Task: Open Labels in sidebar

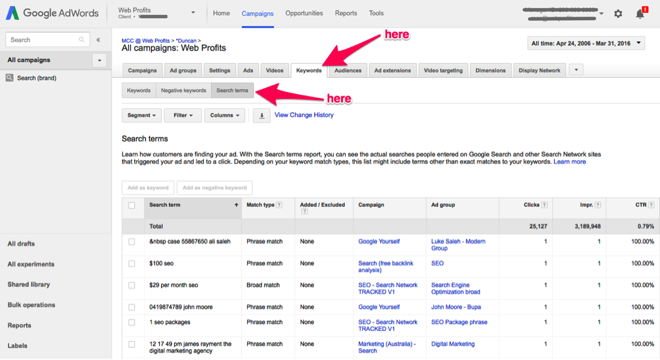Action: 17,346
